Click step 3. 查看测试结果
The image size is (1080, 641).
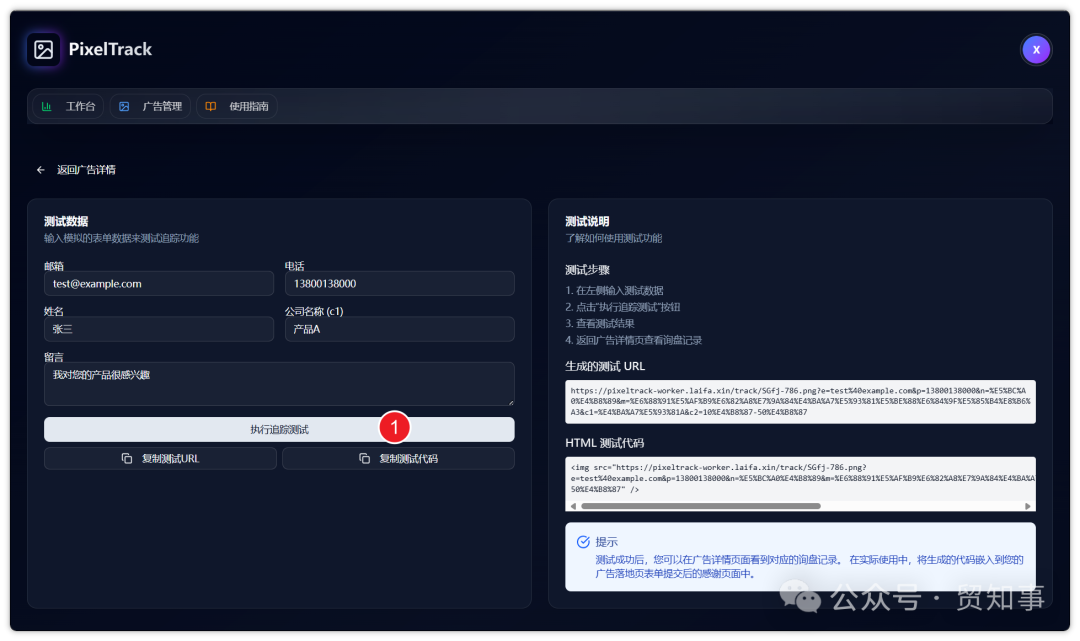(600, 324)
